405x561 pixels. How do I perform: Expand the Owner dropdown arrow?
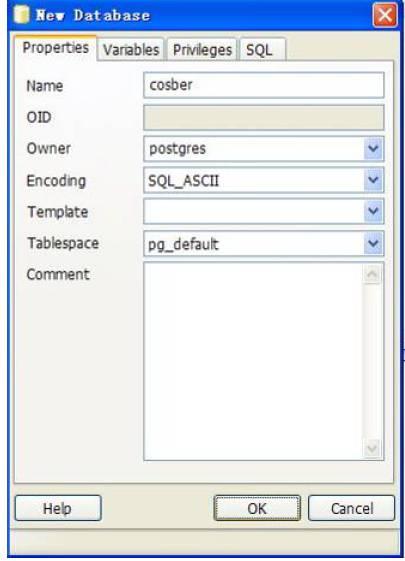pos(374,148)
